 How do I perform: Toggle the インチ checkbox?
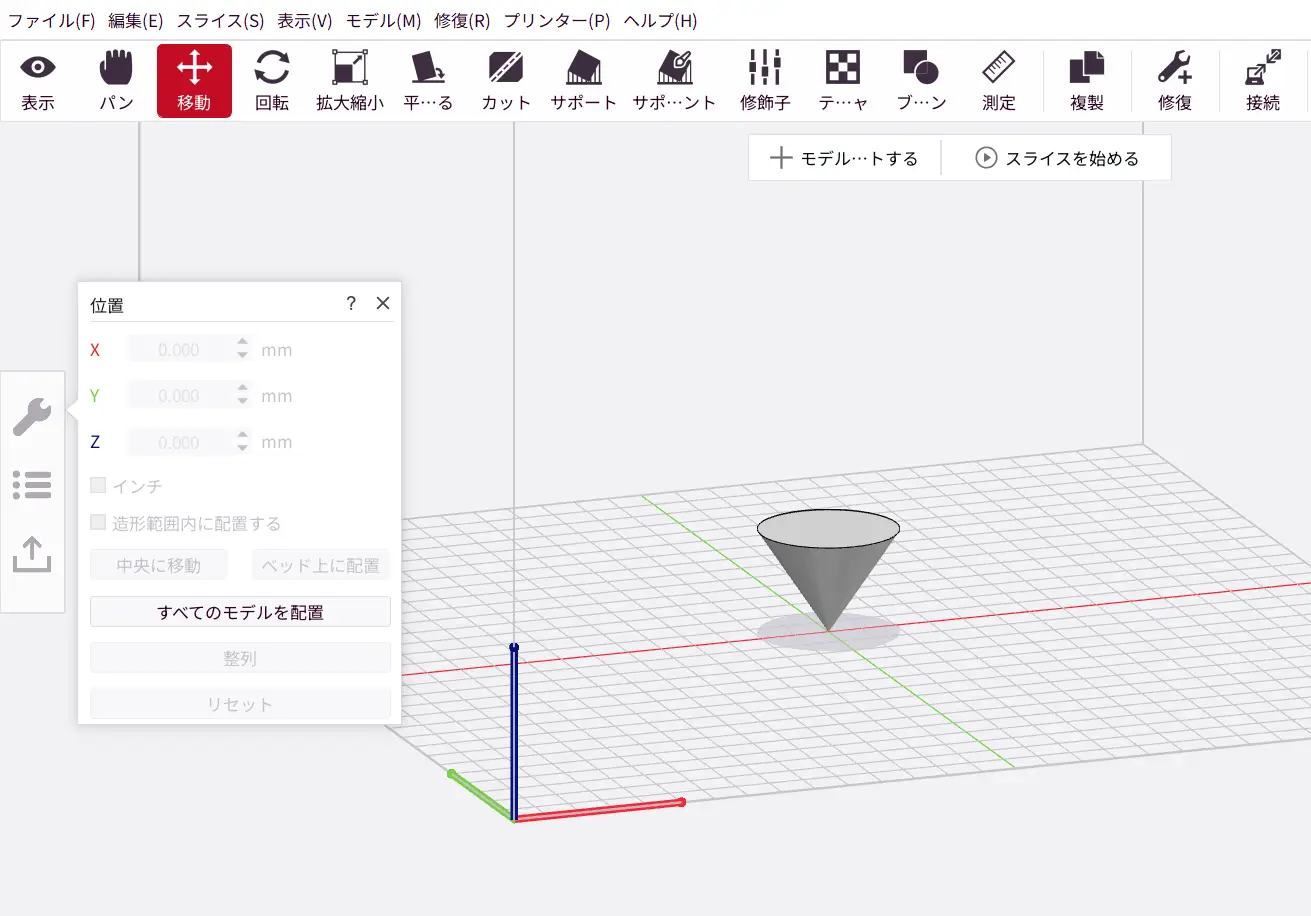[98, 486]
